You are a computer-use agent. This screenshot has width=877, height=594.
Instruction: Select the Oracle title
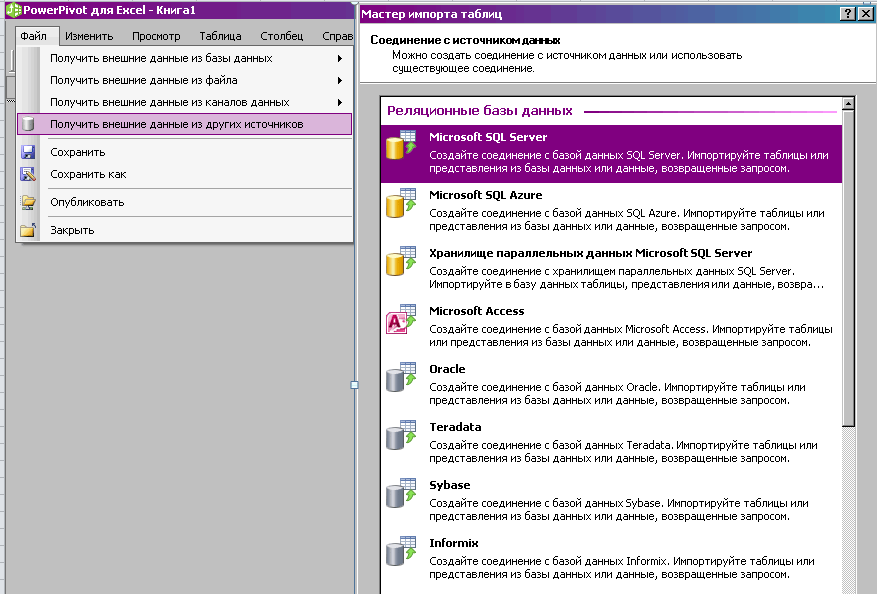[447, 369]
